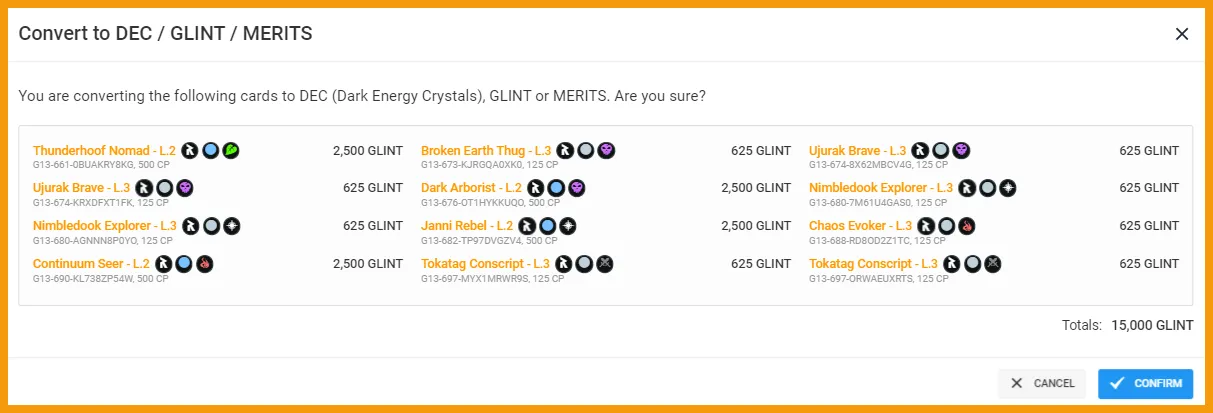Click the gray rarity icon next to Broken Earth Thug
The width and height of the screenshot is (1213, 413).
[586, 151]
